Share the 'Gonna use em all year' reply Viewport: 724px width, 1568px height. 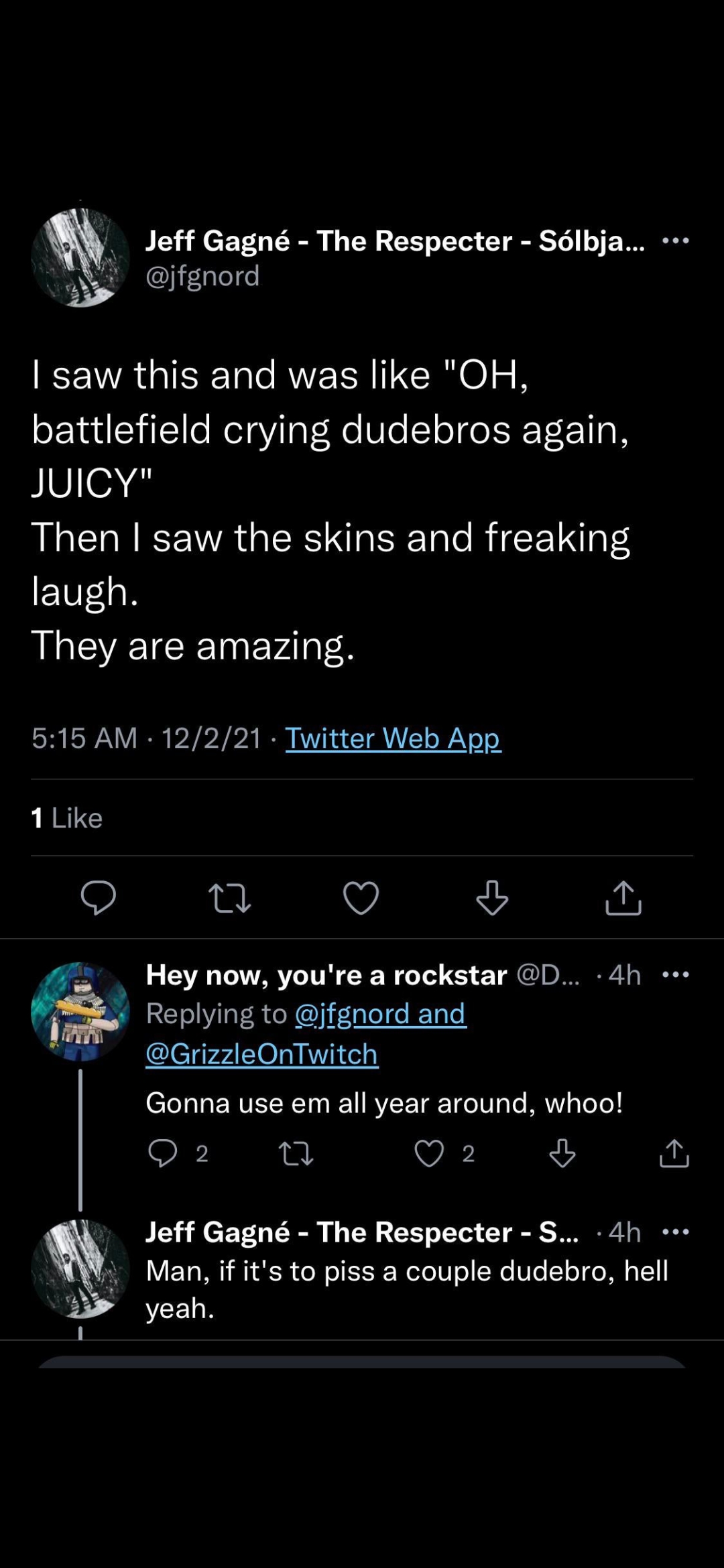point(674,1153)
